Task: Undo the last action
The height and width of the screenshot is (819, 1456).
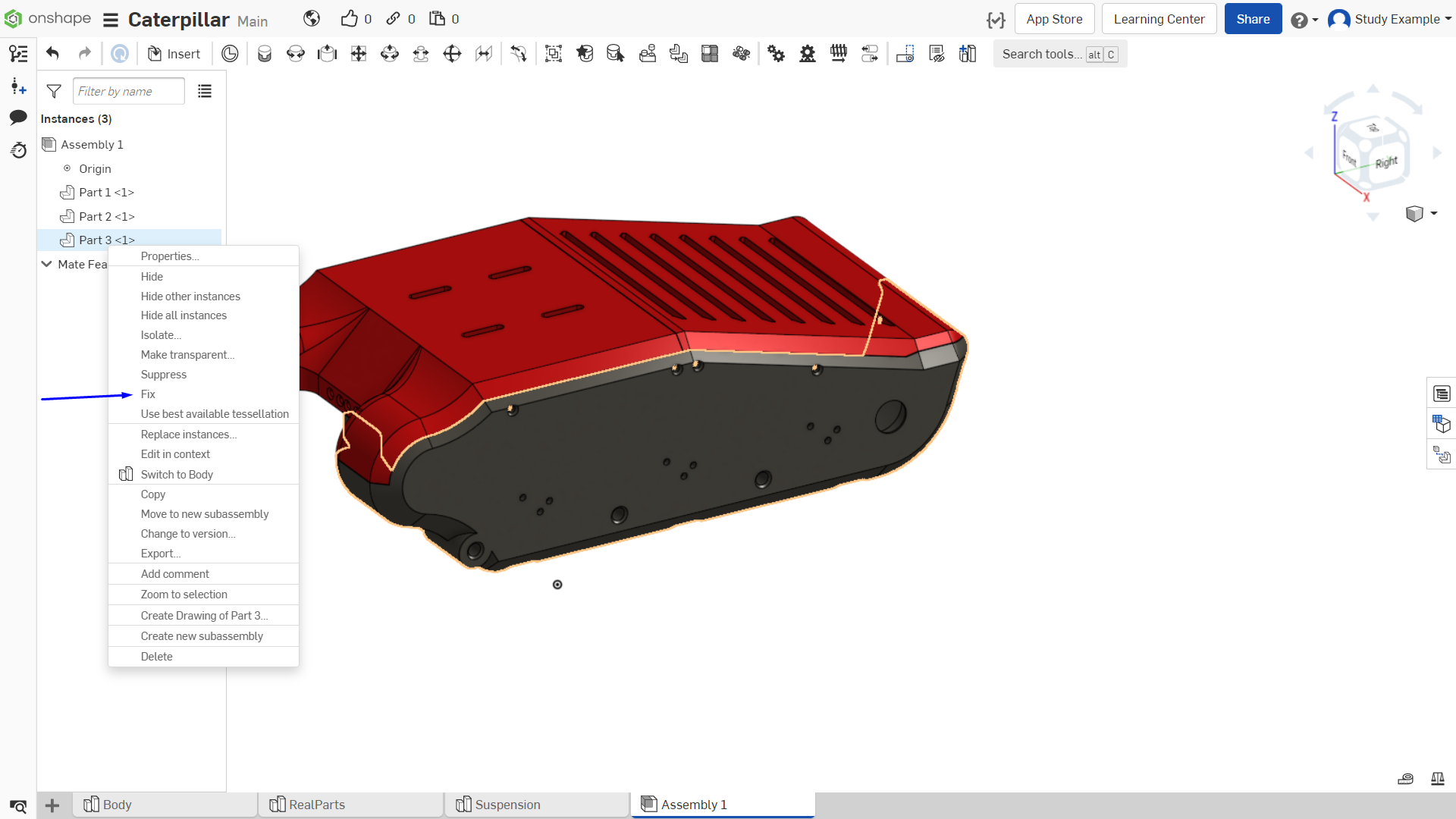Action: click(x=52, y=54)
